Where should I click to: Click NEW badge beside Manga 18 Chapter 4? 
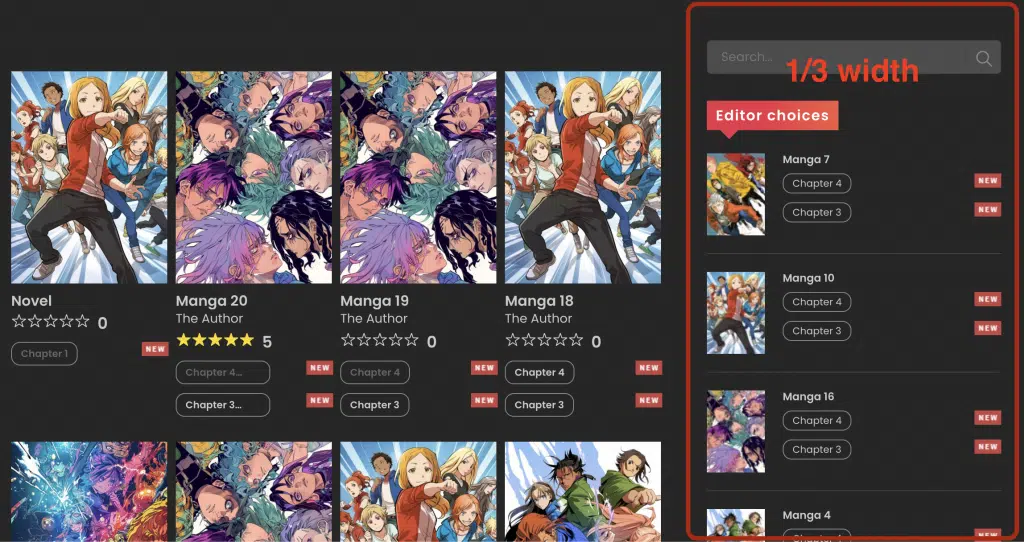(649, 368)
